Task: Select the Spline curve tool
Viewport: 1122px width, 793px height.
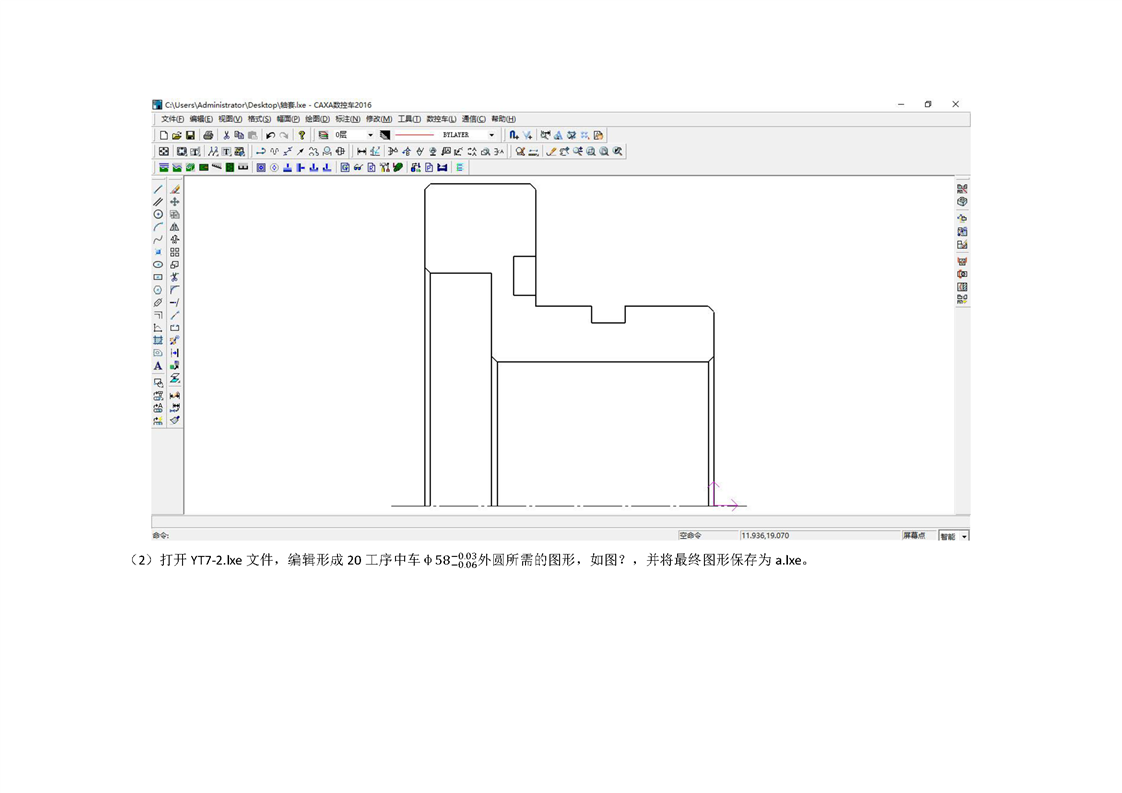Action: click(x=158, y=240)
